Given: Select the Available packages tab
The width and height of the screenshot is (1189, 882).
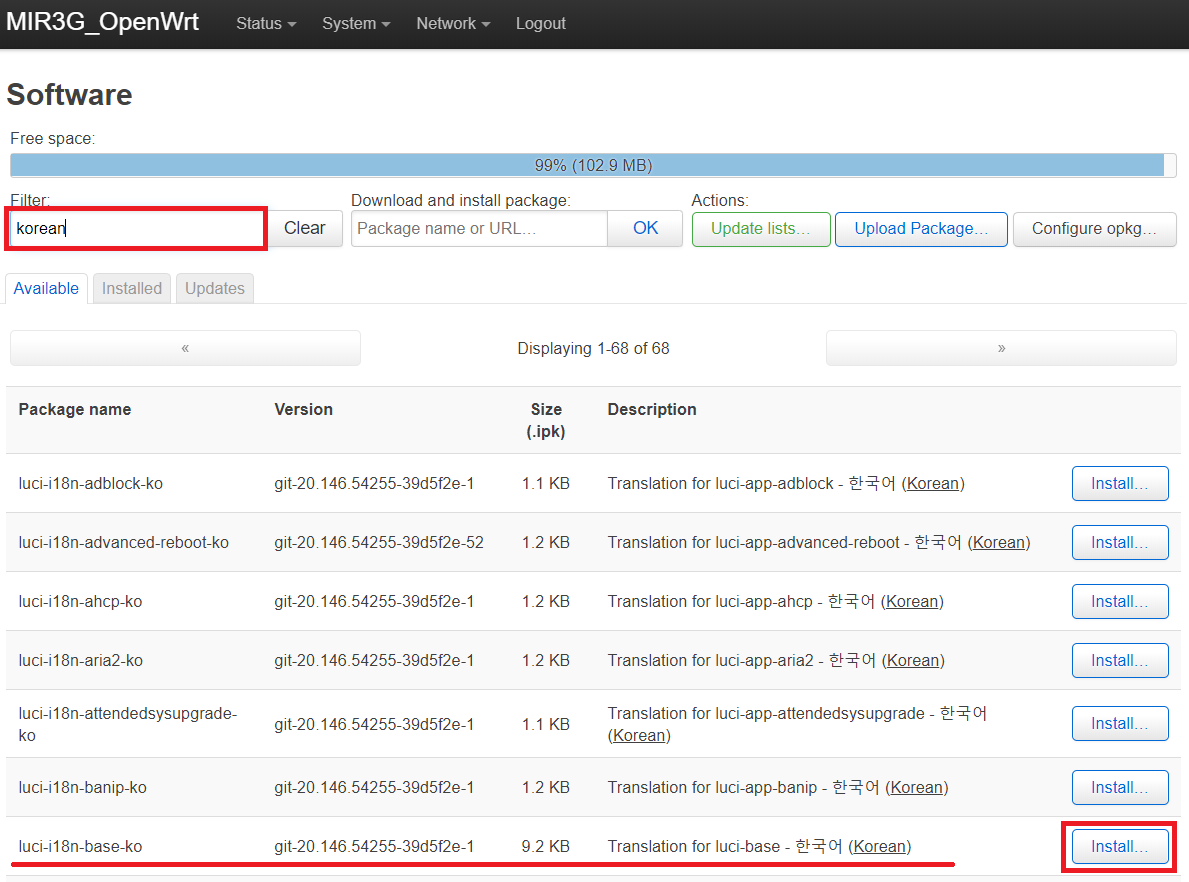Looking at the screenshot, I should click(x=46, y=288).
